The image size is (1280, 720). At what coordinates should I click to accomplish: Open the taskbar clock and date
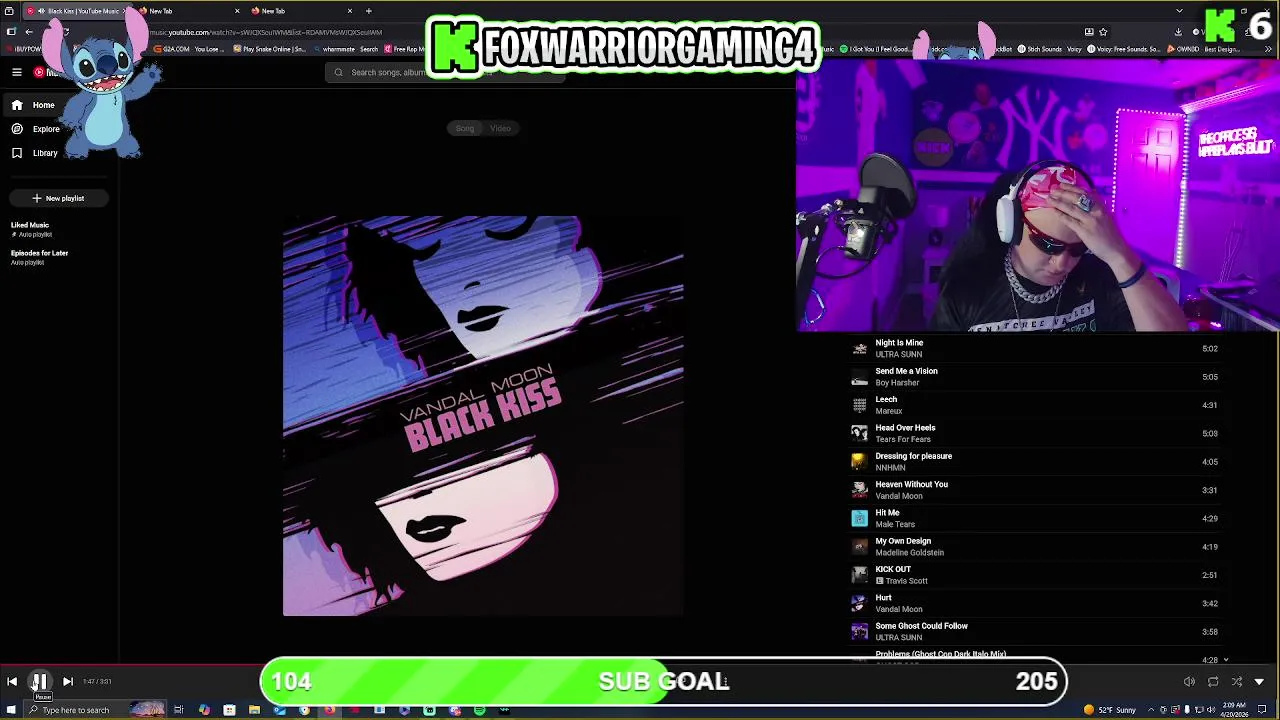click(x=1234, y=710)
